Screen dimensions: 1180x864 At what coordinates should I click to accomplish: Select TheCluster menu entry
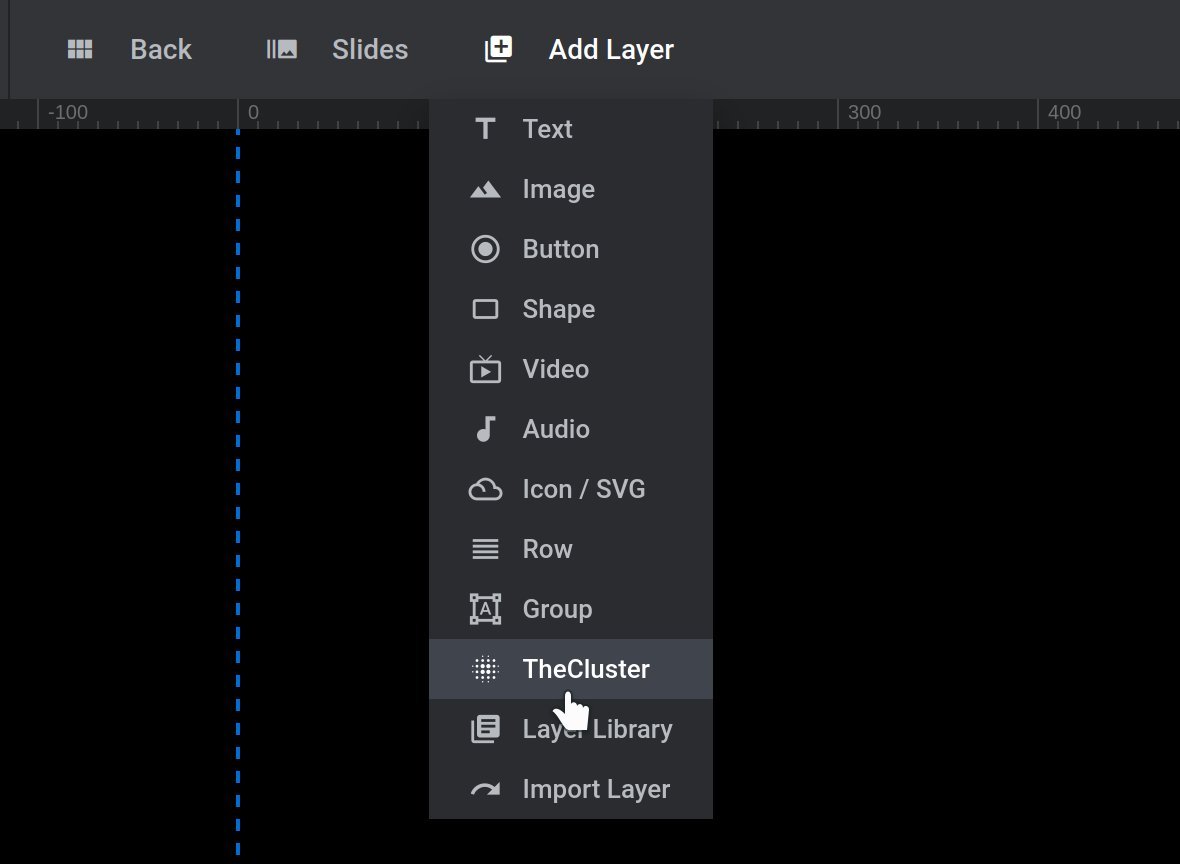570,669
